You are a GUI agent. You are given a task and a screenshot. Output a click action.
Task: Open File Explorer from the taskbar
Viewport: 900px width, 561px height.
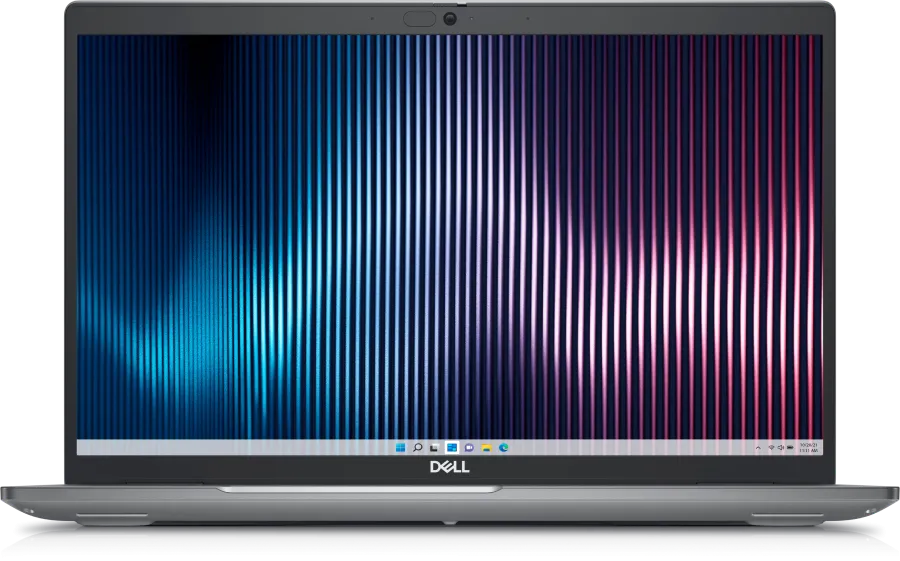[x=486, y=447]
